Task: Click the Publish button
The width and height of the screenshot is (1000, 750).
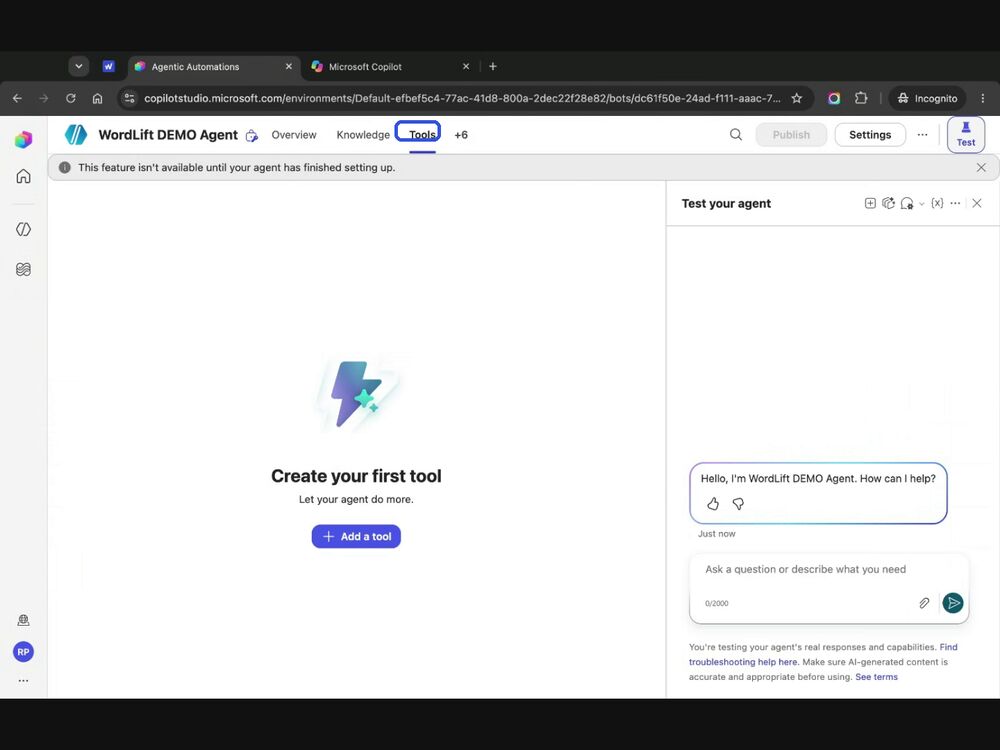Action: (x=791, y=135)
